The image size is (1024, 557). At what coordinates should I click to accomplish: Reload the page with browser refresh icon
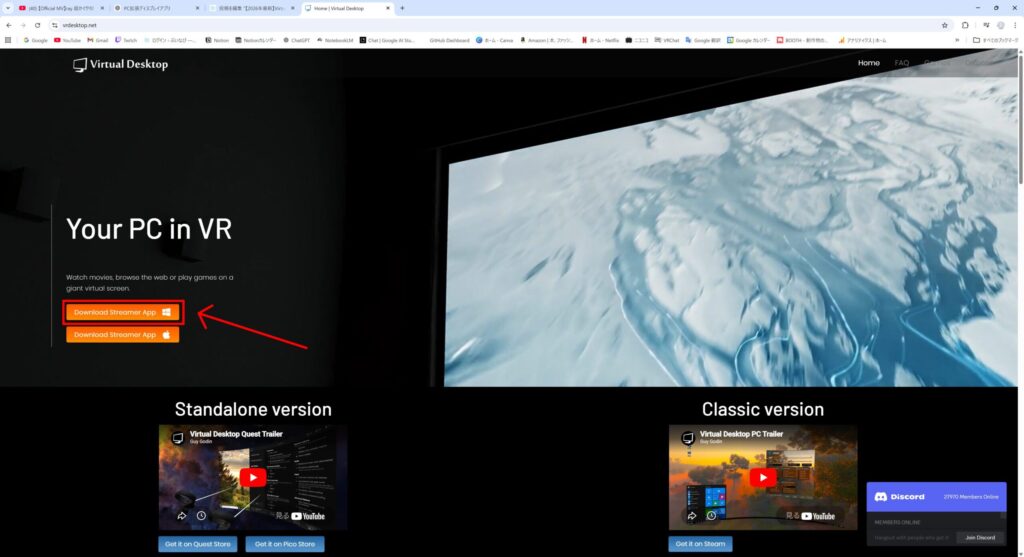(x=37, y=24)
